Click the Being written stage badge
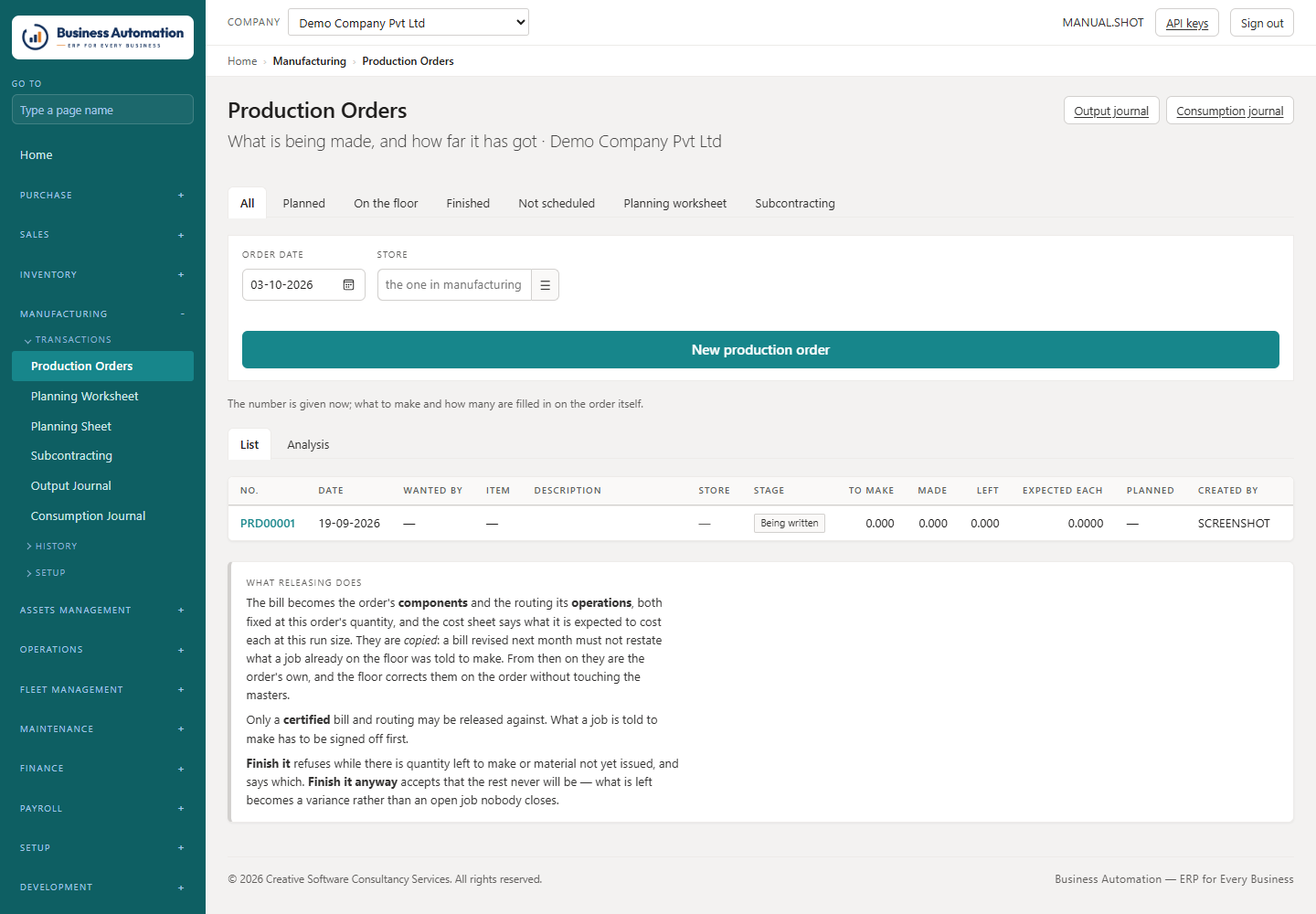Viewport: 1316px width, 914px height. pos(790,524)
